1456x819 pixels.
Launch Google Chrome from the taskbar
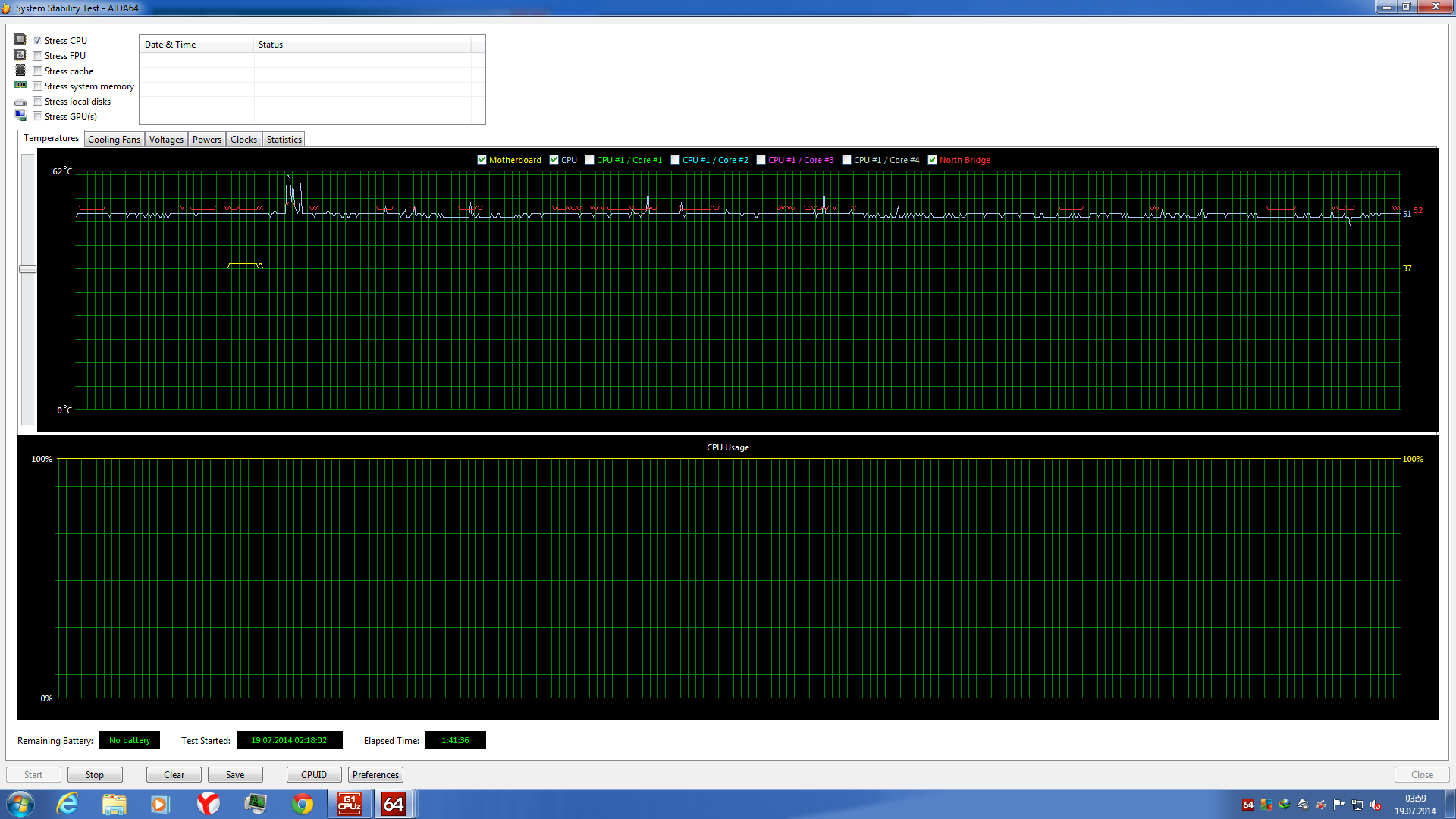303,804
